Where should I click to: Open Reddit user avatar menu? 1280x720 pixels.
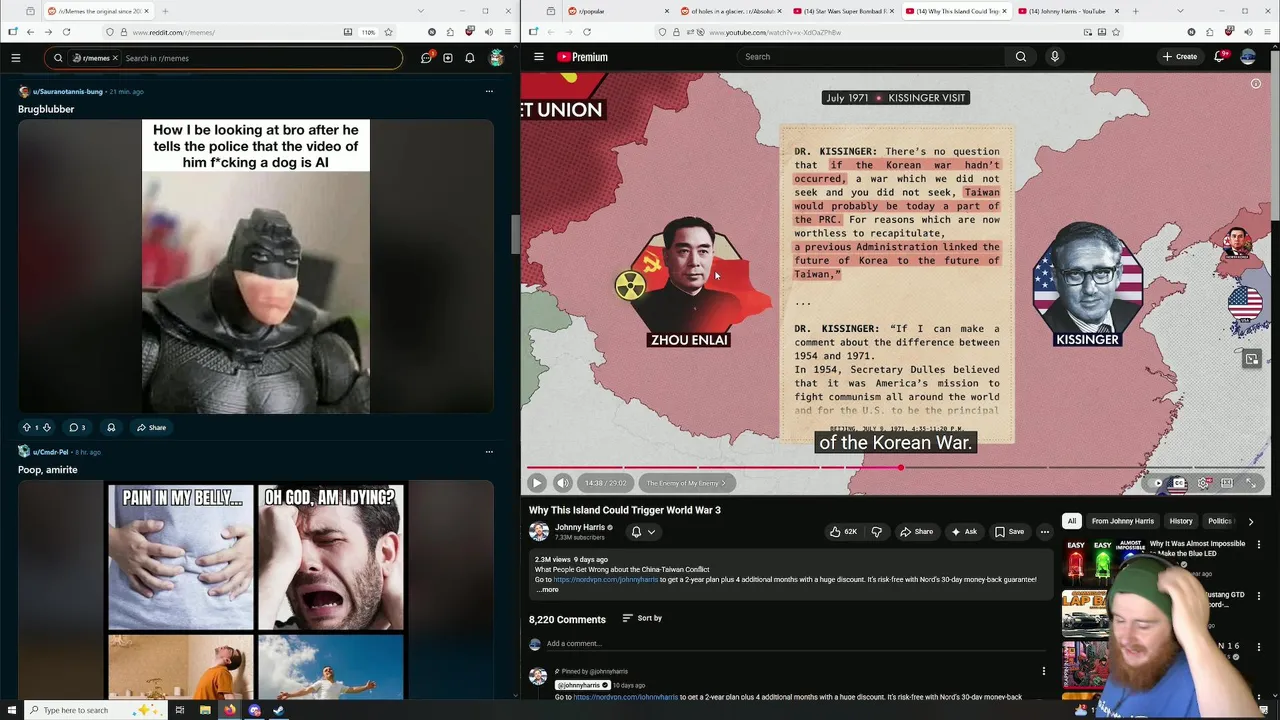point(496,58)
